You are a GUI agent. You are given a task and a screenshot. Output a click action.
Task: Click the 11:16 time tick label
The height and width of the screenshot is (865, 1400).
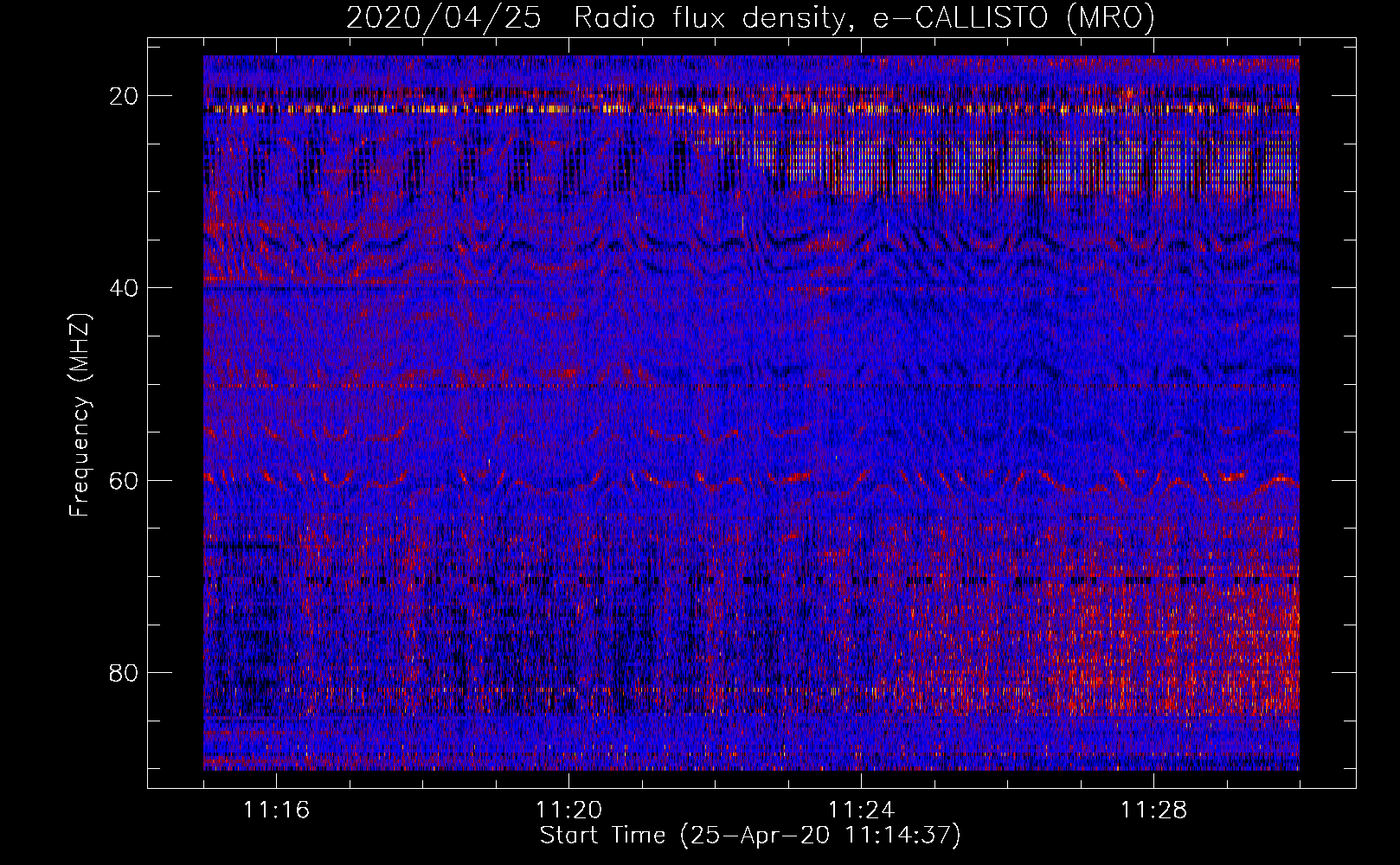[x=277, y=811]
